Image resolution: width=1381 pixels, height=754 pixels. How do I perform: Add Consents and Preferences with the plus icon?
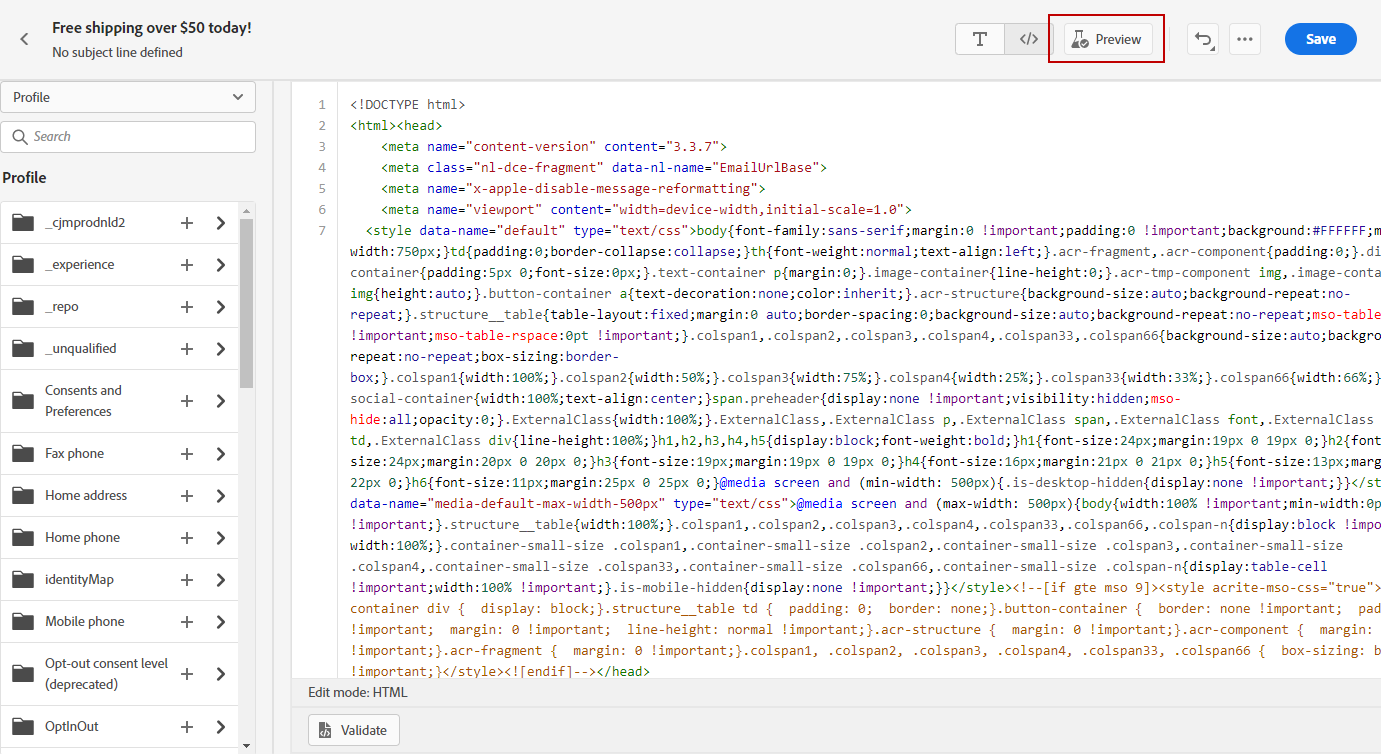coord(186,401)
